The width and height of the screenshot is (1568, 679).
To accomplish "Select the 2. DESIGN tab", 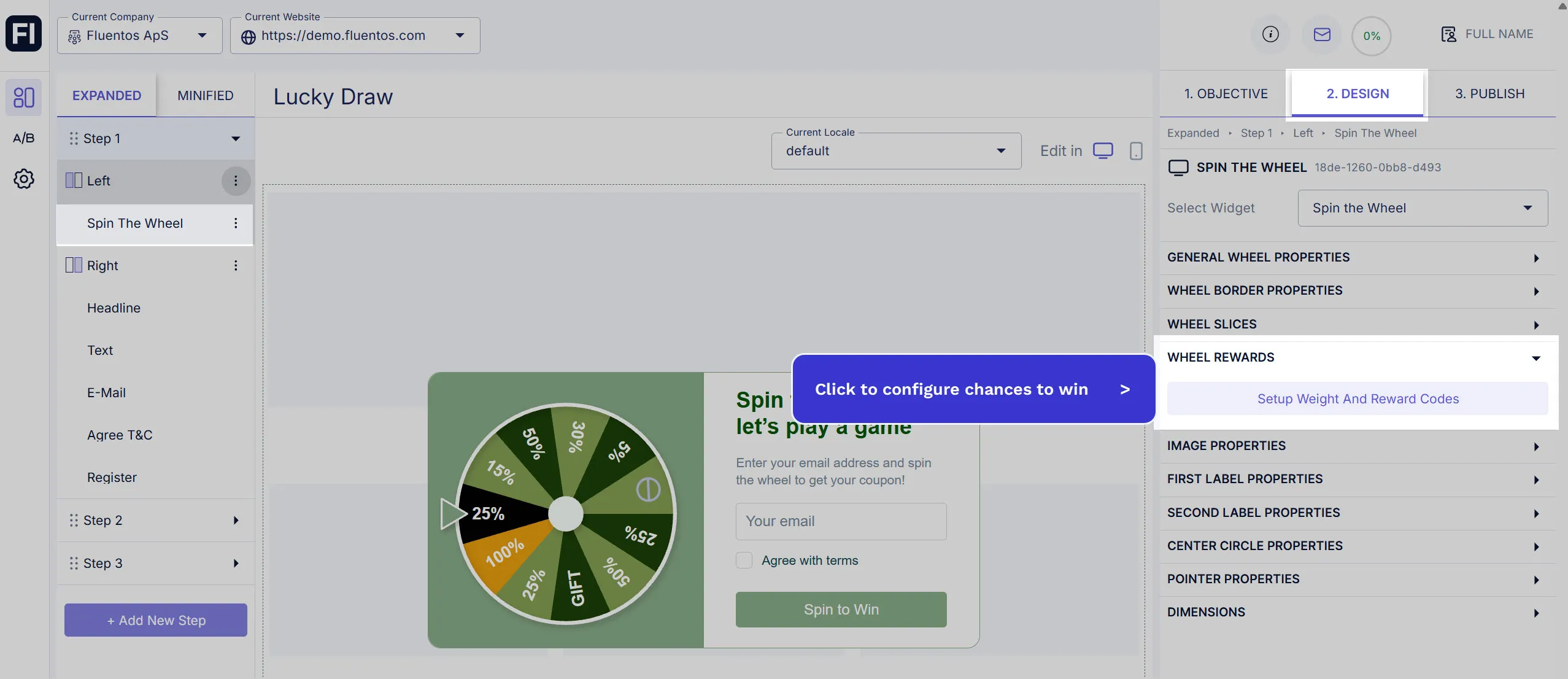I will pos(1358,94).
